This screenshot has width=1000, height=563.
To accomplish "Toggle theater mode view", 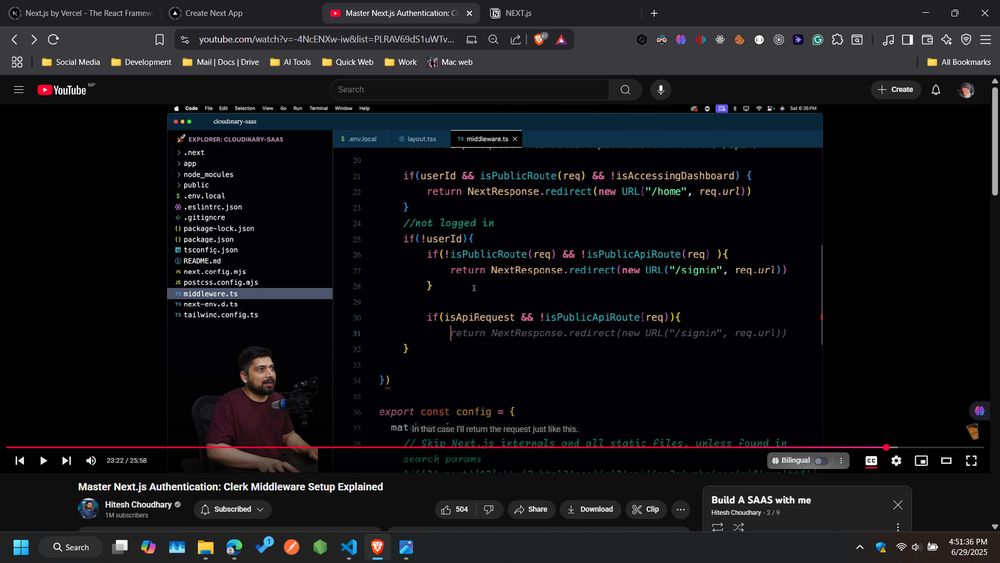I will pyautogui.click(x=946, y=461).
